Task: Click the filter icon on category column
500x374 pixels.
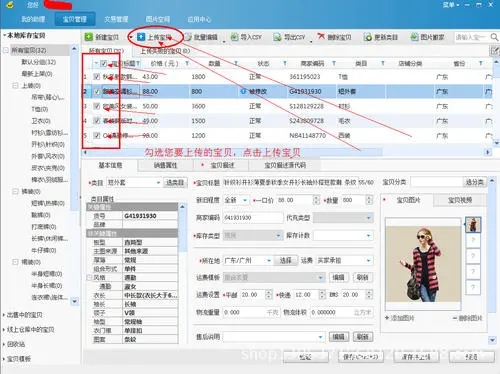Action: (383, 63)
